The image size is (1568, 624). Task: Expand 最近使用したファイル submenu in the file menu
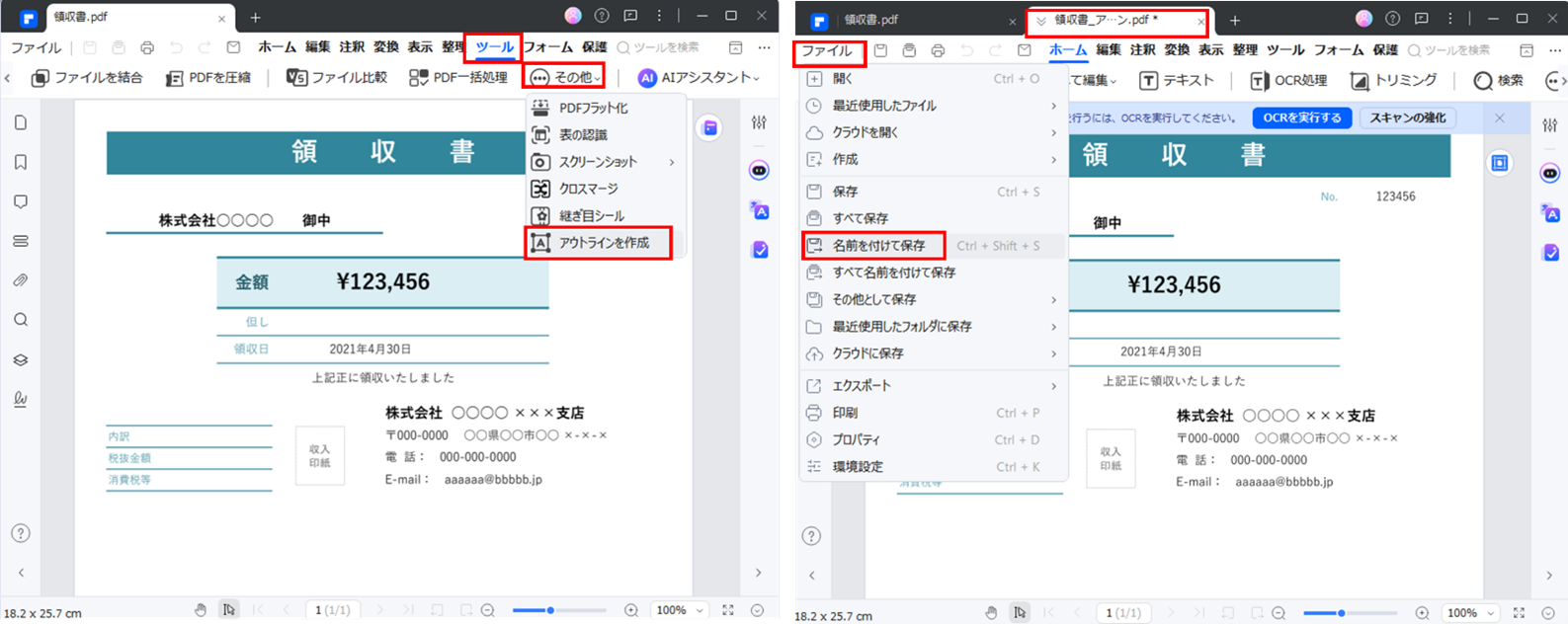point(934,106)
